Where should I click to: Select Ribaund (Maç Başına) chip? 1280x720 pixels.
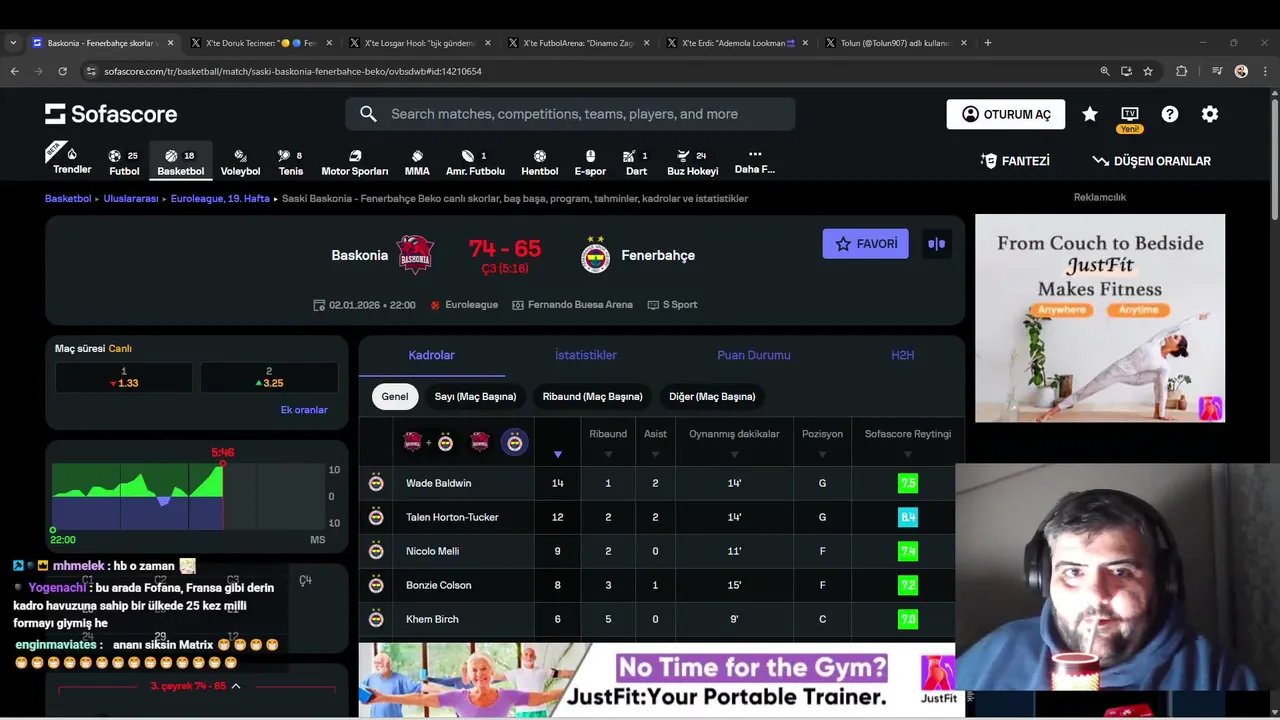coord(592,397)
